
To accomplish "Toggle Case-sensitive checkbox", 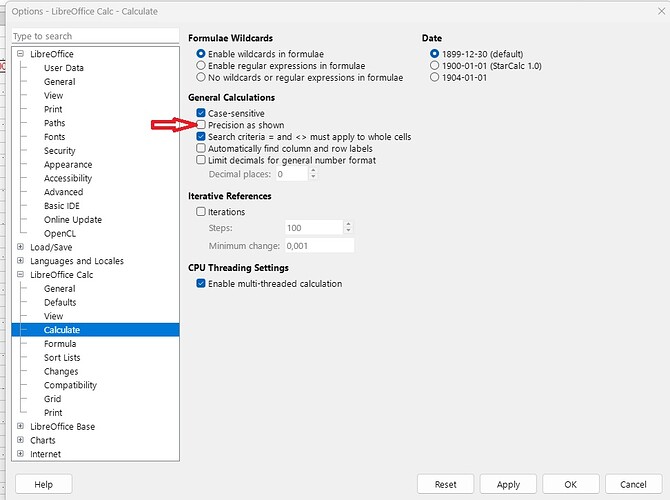I will (x=201, y=113).
